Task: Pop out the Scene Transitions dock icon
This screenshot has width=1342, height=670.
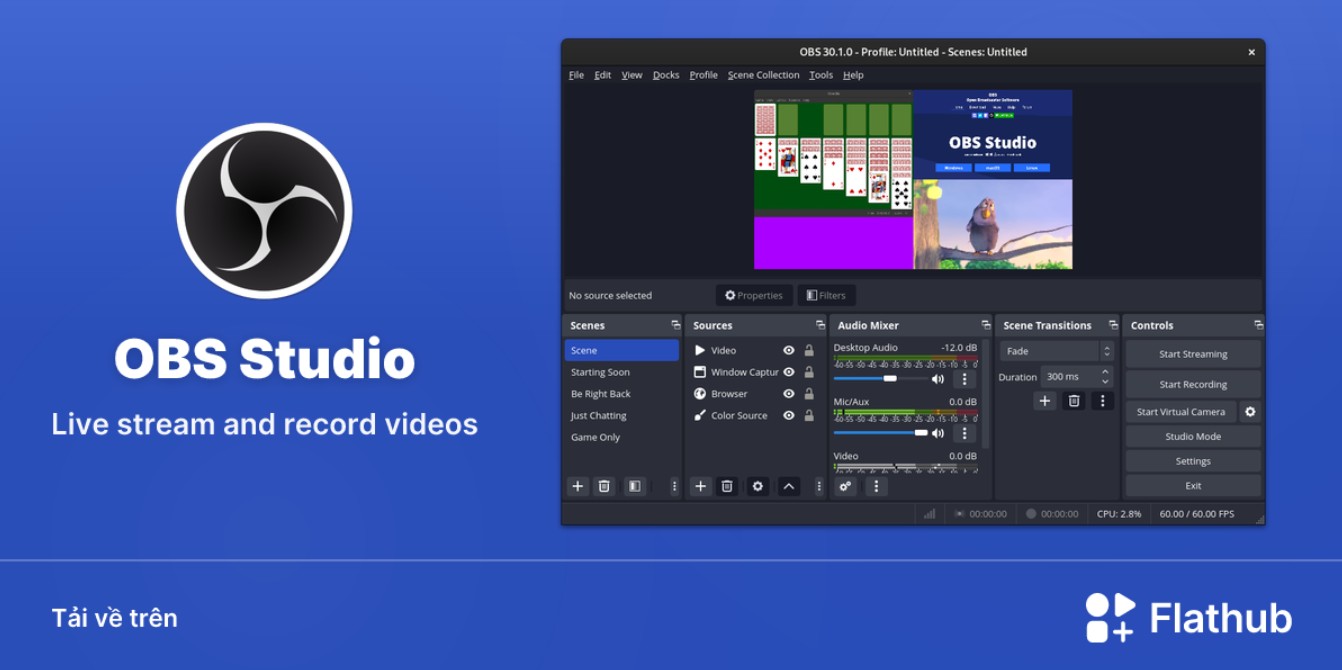Action: (x=1113, y=325)
